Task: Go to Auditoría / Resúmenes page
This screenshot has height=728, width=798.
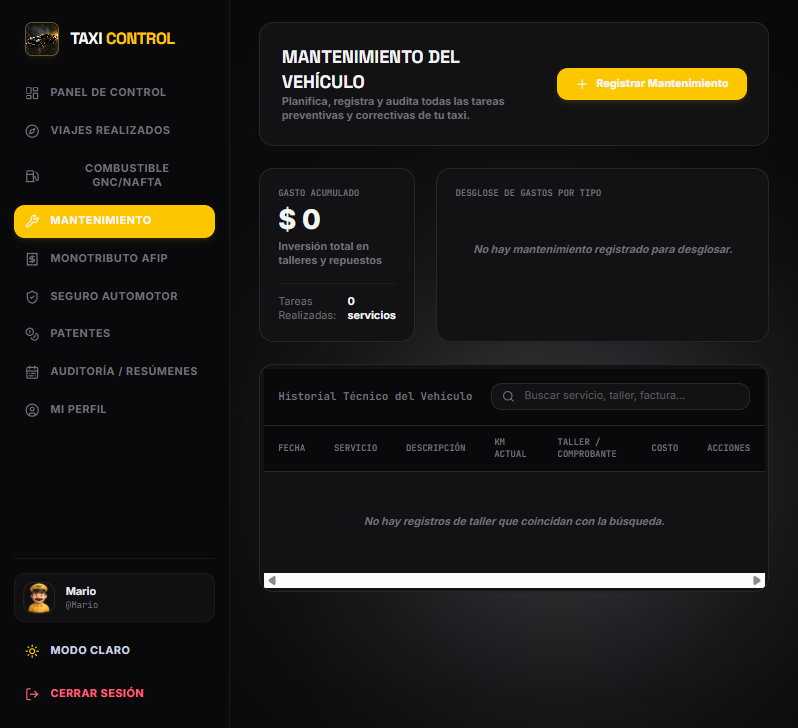Action: click(115, 372)
